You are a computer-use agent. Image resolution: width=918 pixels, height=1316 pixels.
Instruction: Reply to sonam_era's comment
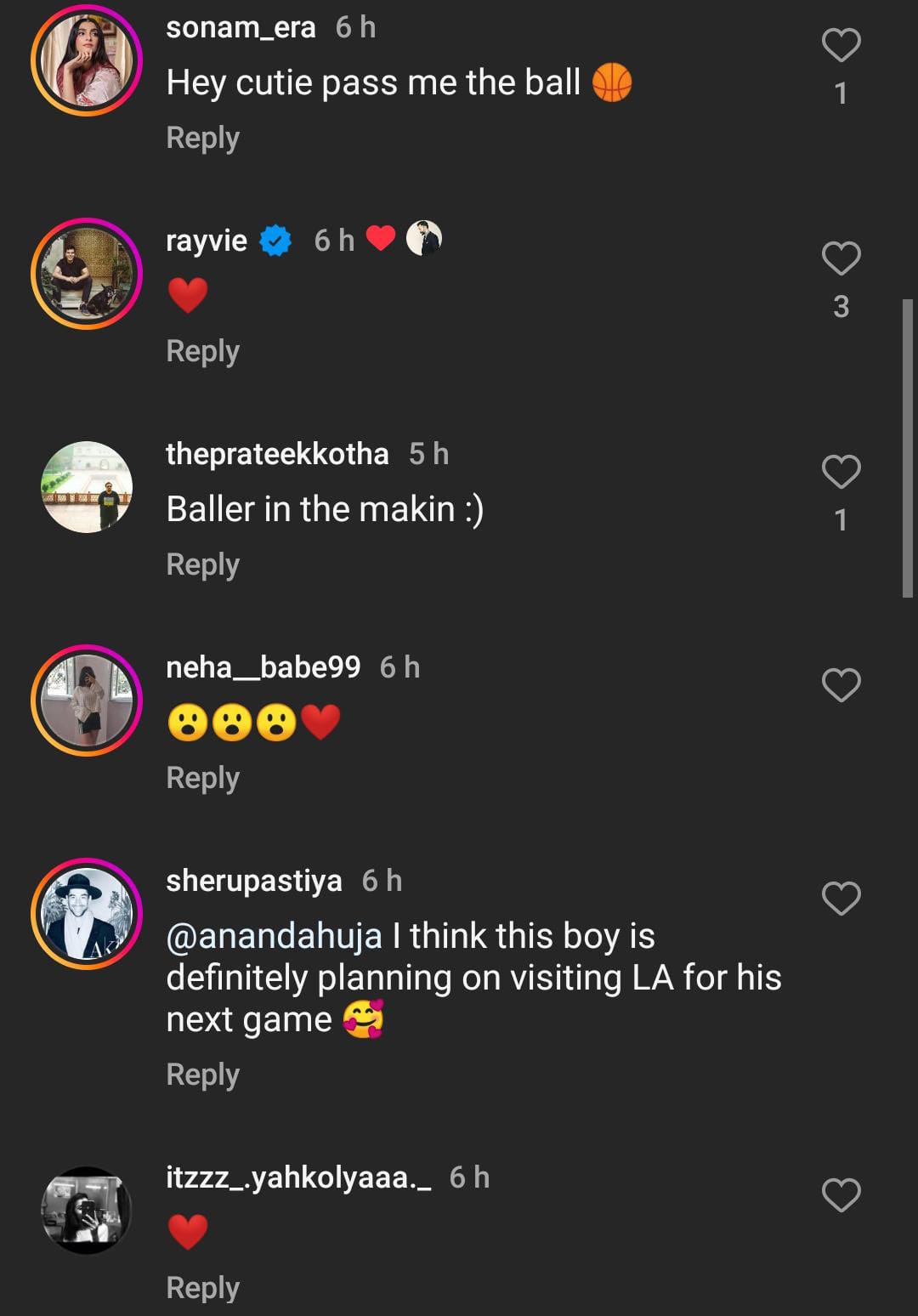(202, 138)
